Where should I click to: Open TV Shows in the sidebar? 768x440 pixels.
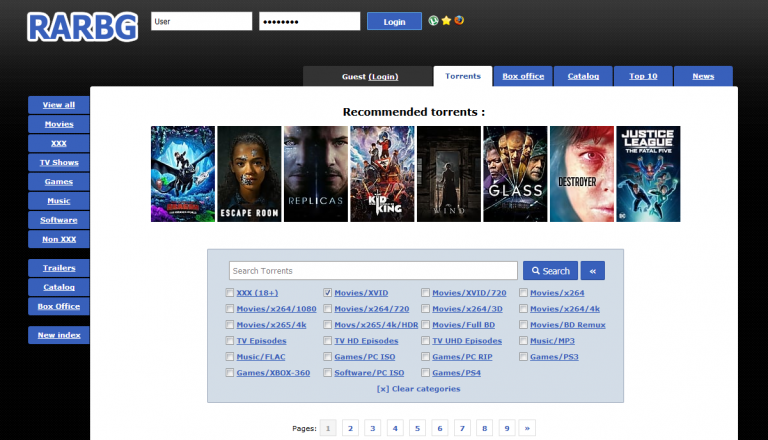point(59,162)
